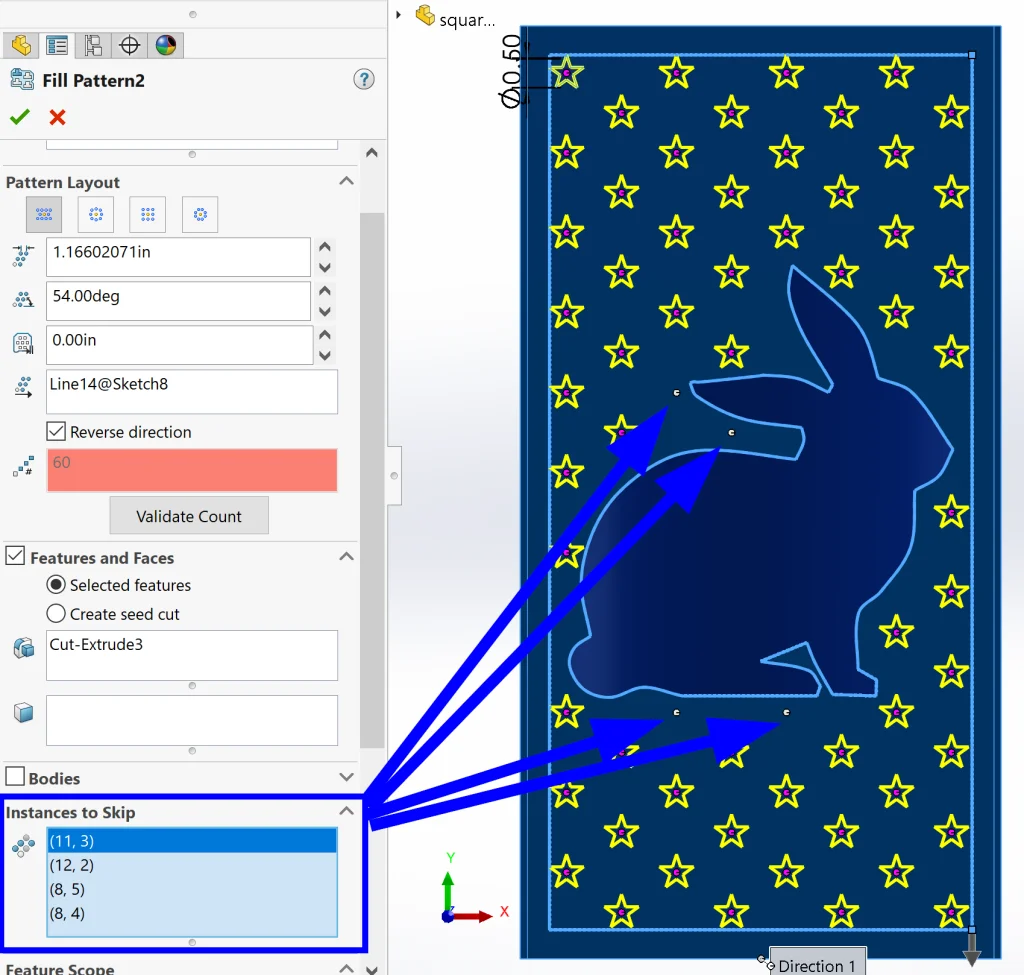Toggle the Reverse direction checkbox
The image size is (1024, 975).
(56, 431)
